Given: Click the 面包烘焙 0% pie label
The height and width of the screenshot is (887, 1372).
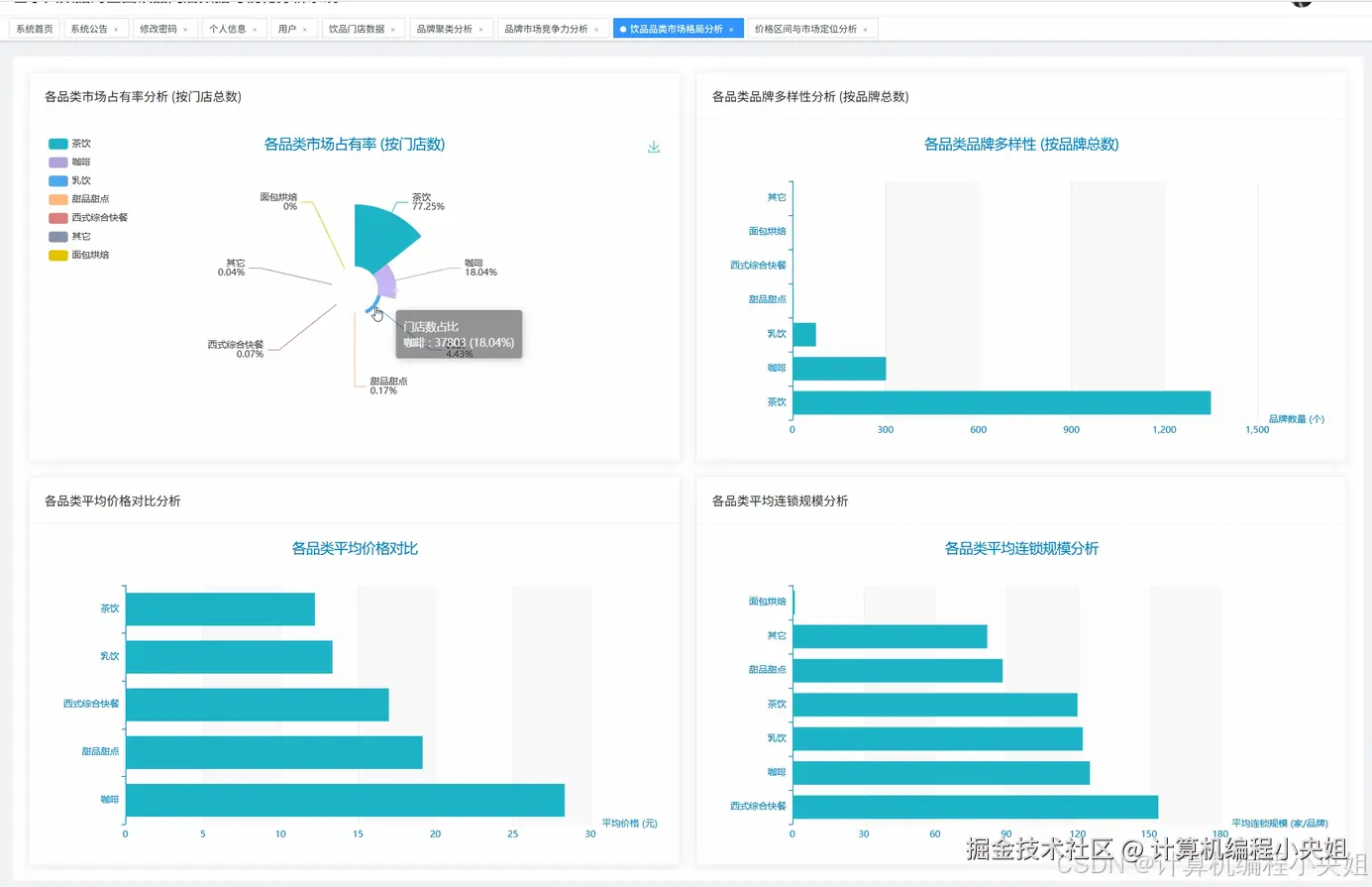Looking at the screenshot, I should [278, 202].
